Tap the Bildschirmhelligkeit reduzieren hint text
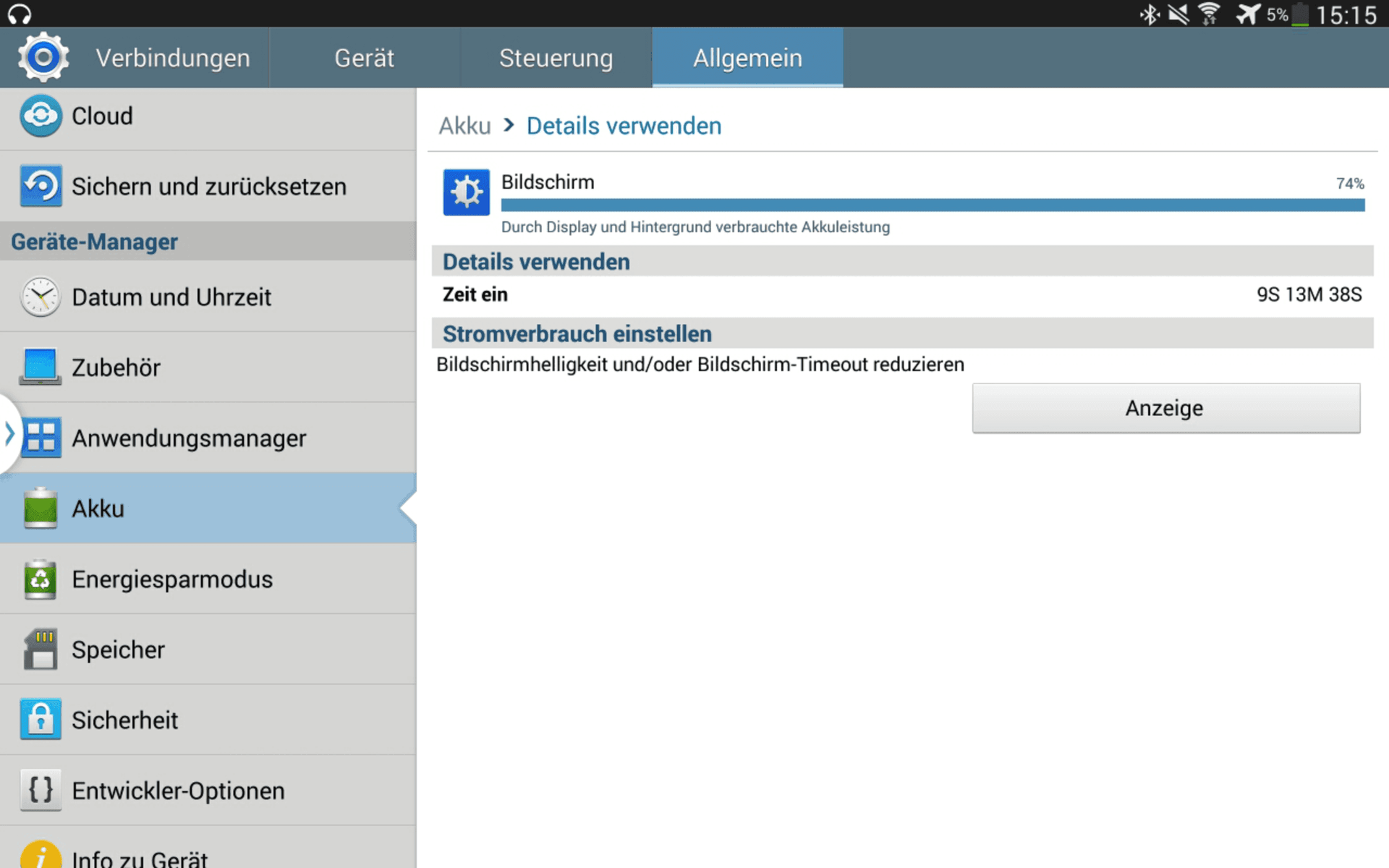 click(700, 365)
